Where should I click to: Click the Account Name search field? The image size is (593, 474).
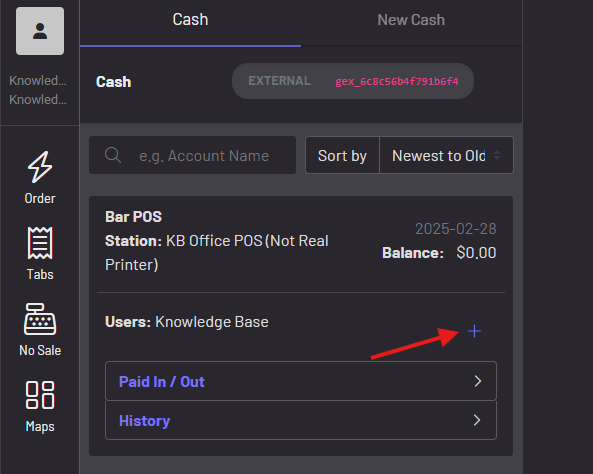point(192,155)
